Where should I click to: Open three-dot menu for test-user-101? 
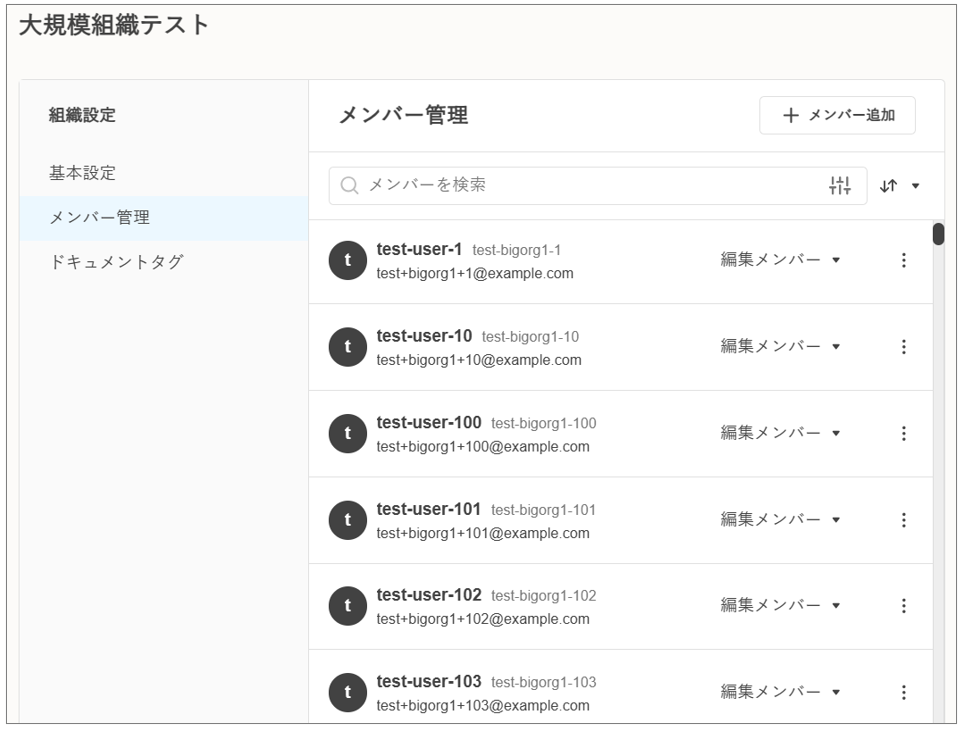coord(903,520)
